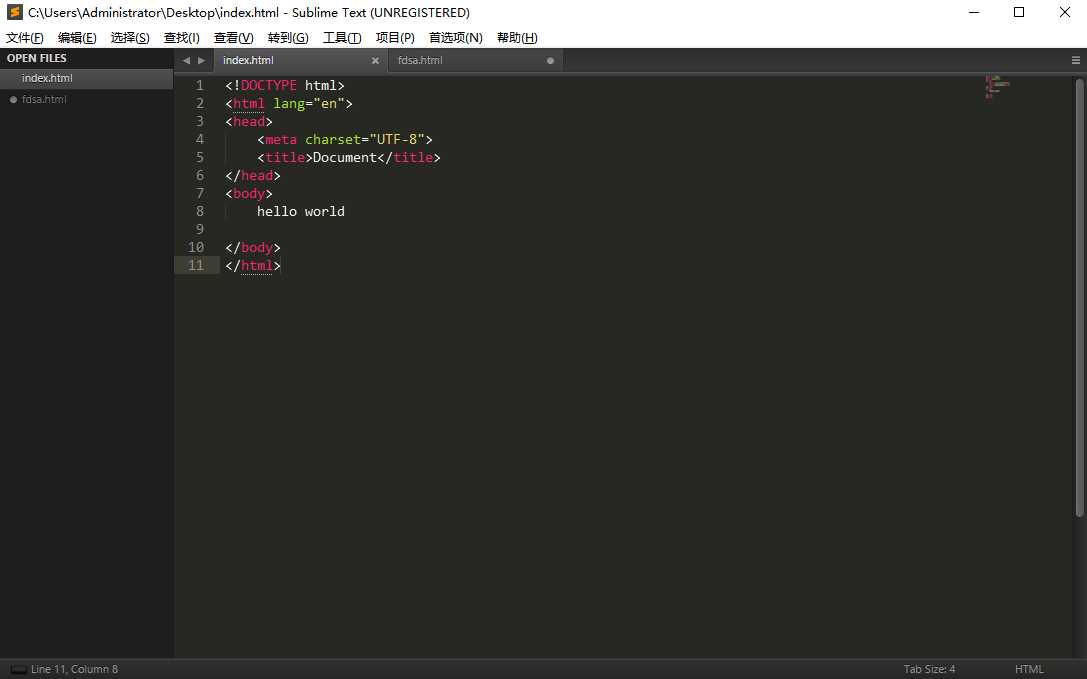
Task: Click closing body tag on line 10
Action: 253,248
